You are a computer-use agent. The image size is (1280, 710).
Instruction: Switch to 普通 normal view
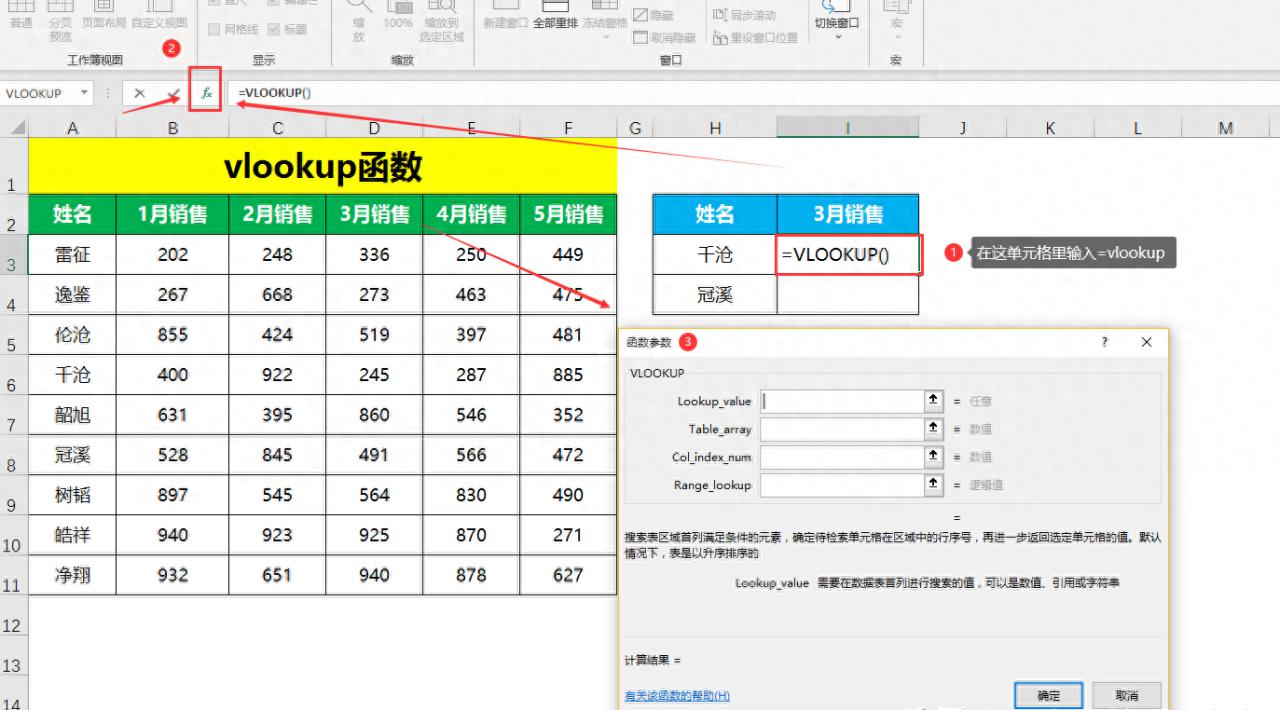[x=20, y=17]
